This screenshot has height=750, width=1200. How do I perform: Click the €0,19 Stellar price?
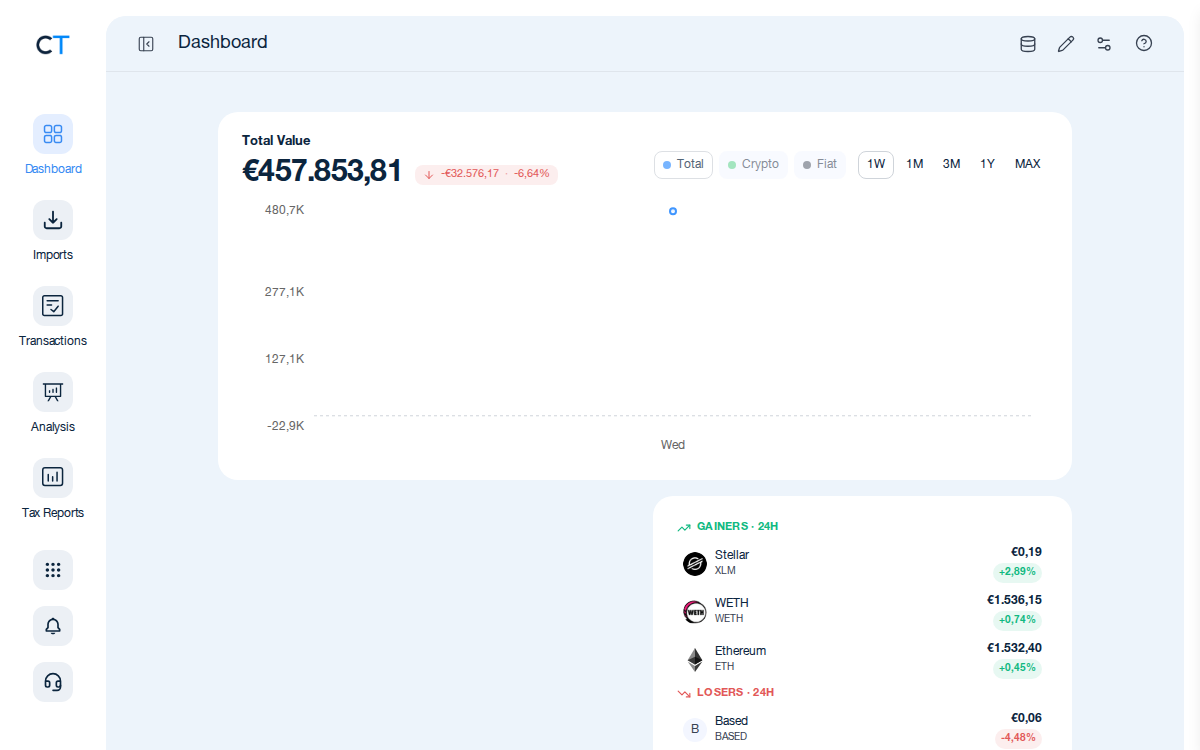[1026, 552]
